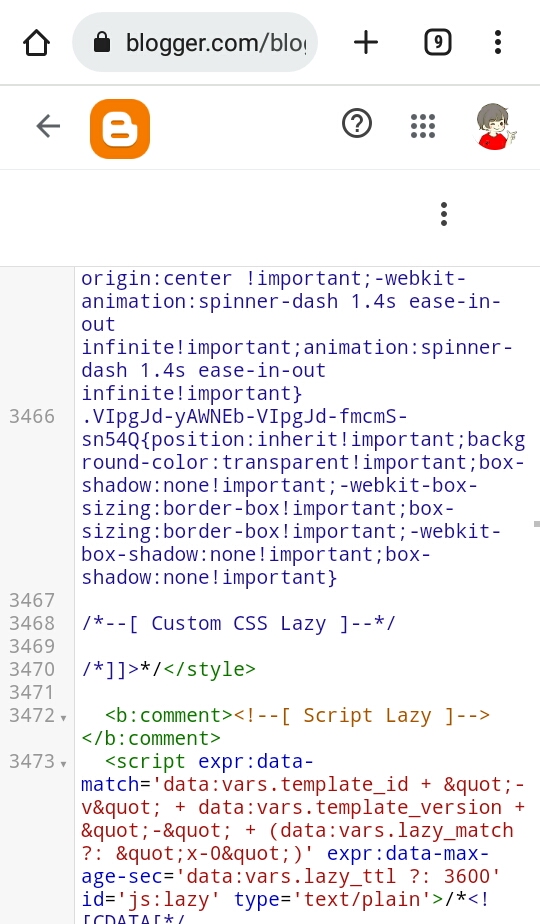Open the account avatar menu
This screenshot has height=924, width=540.
pyautogui.click(x=494, y=126)
